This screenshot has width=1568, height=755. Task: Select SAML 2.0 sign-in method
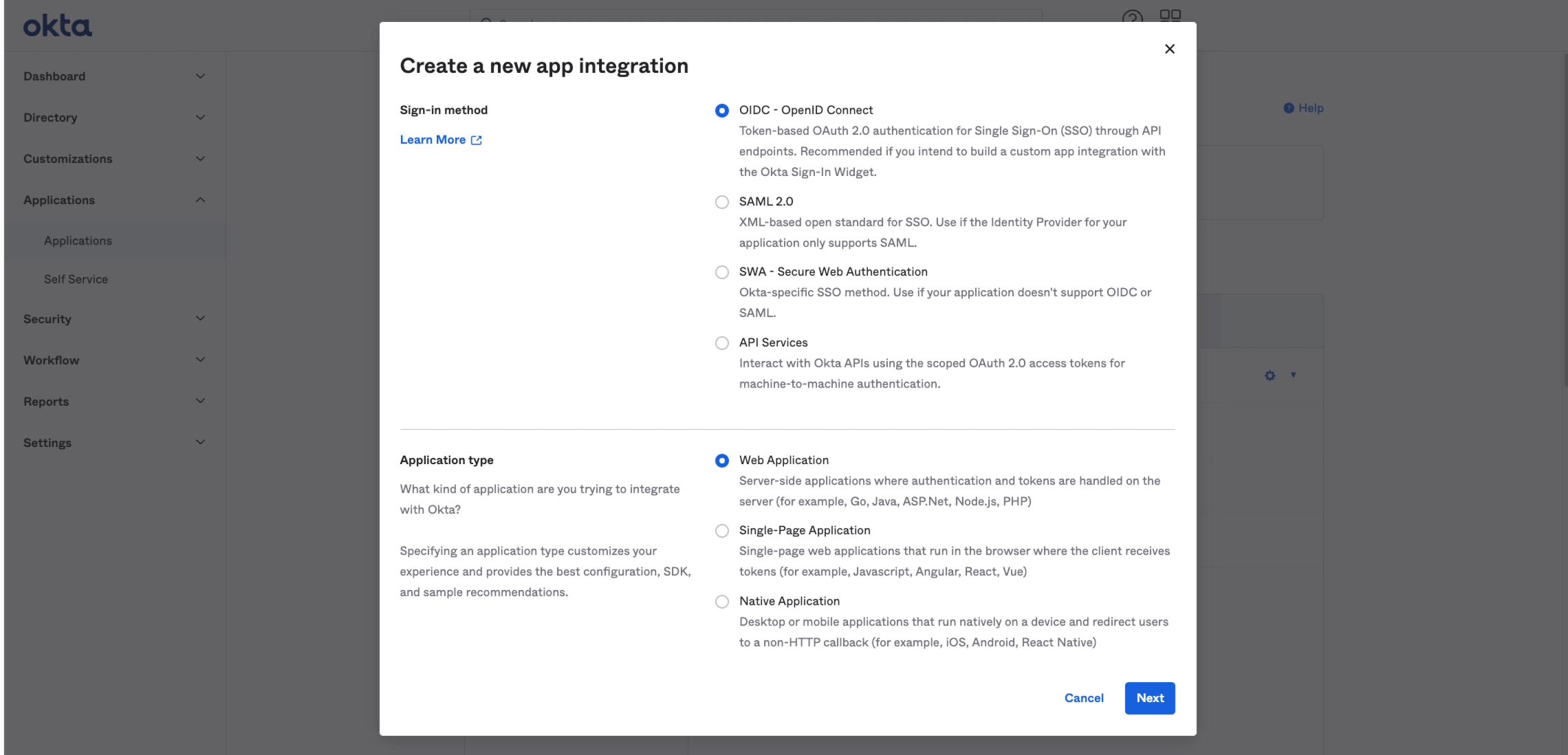pyautogui.click(x=721, y=202)
